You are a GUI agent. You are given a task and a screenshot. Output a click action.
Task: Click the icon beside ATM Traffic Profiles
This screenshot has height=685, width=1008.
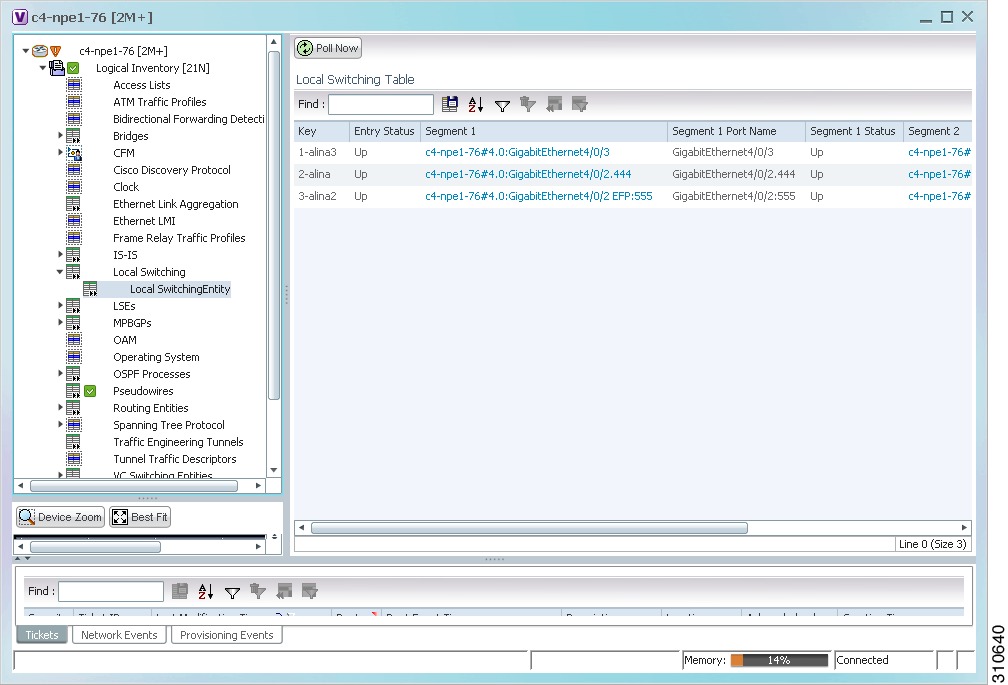point(74,102)
